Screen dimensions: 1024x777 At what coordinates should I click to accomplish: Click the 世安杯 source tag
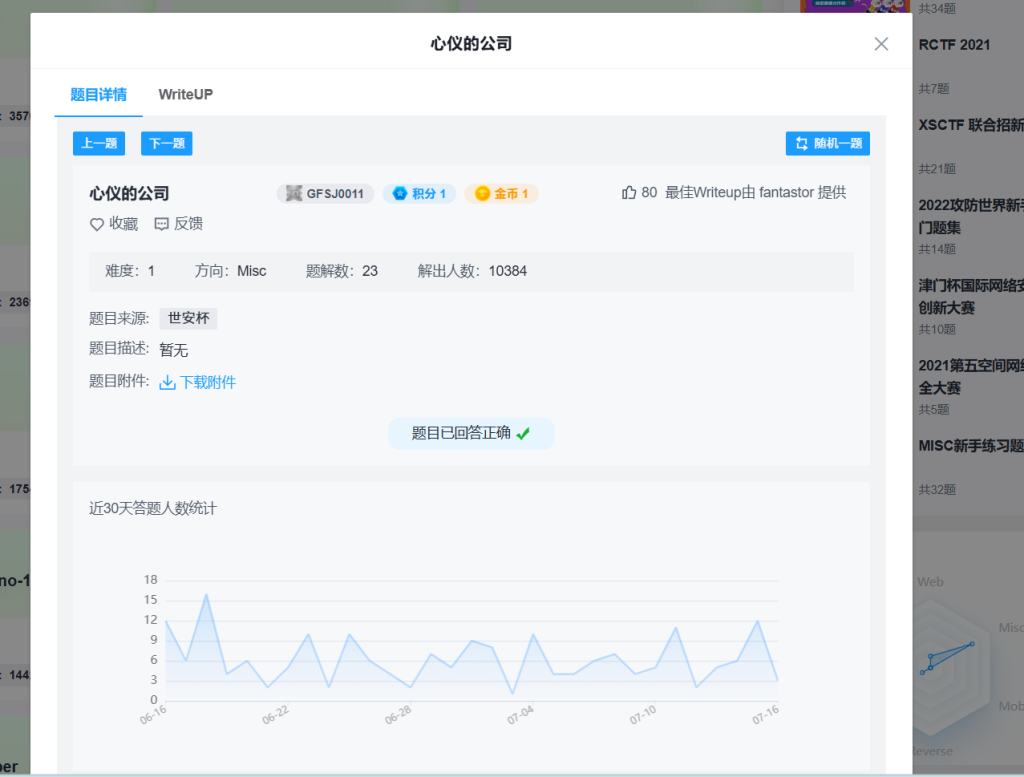point(188,319)
